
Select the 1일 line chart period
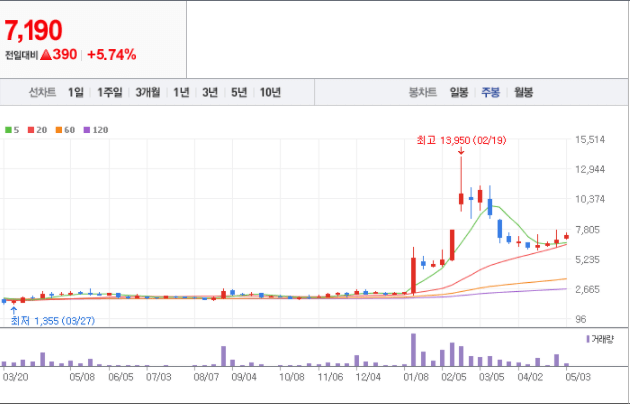tap(76, 92)
